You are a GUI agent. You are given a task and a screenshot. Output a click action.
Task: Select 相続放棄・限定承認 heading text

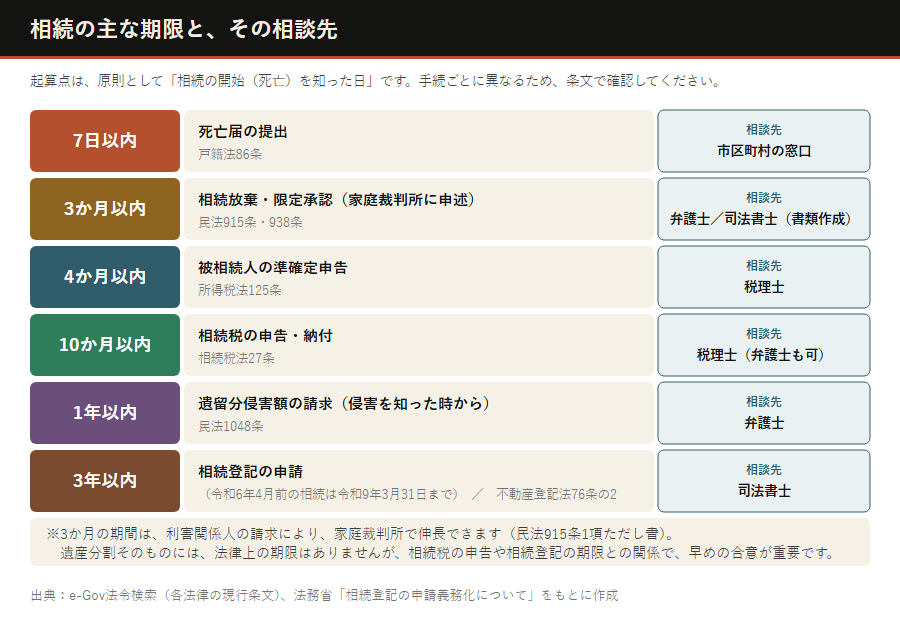[336, 200]
